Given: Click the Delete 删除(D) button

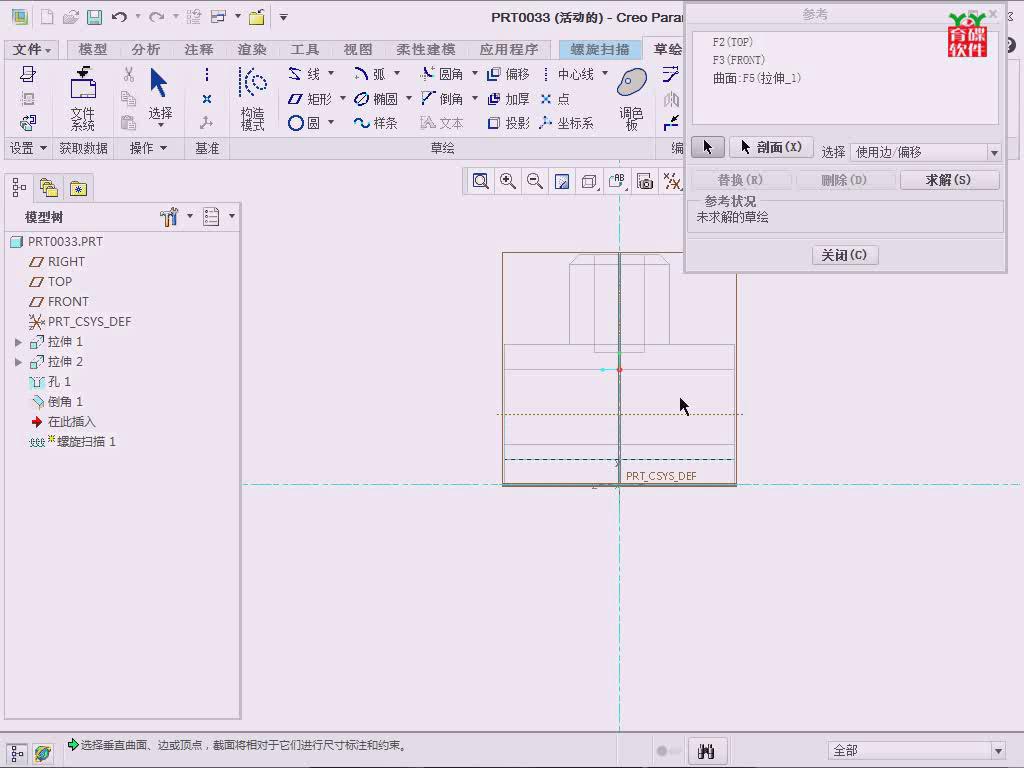Looking at the screenshot, I should (x=845, y=180).
